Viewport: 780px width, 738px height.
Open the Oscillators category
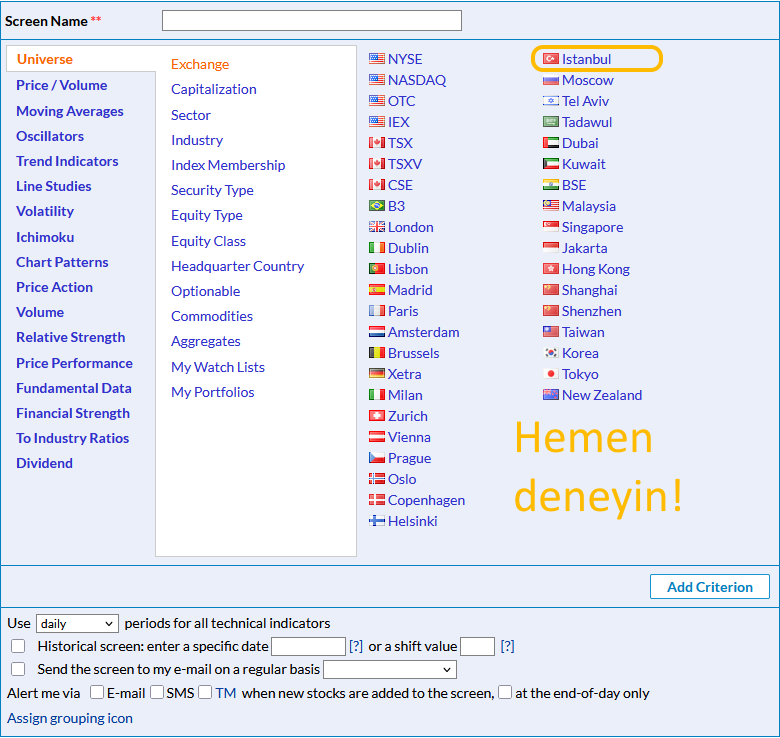click(50, 136)
